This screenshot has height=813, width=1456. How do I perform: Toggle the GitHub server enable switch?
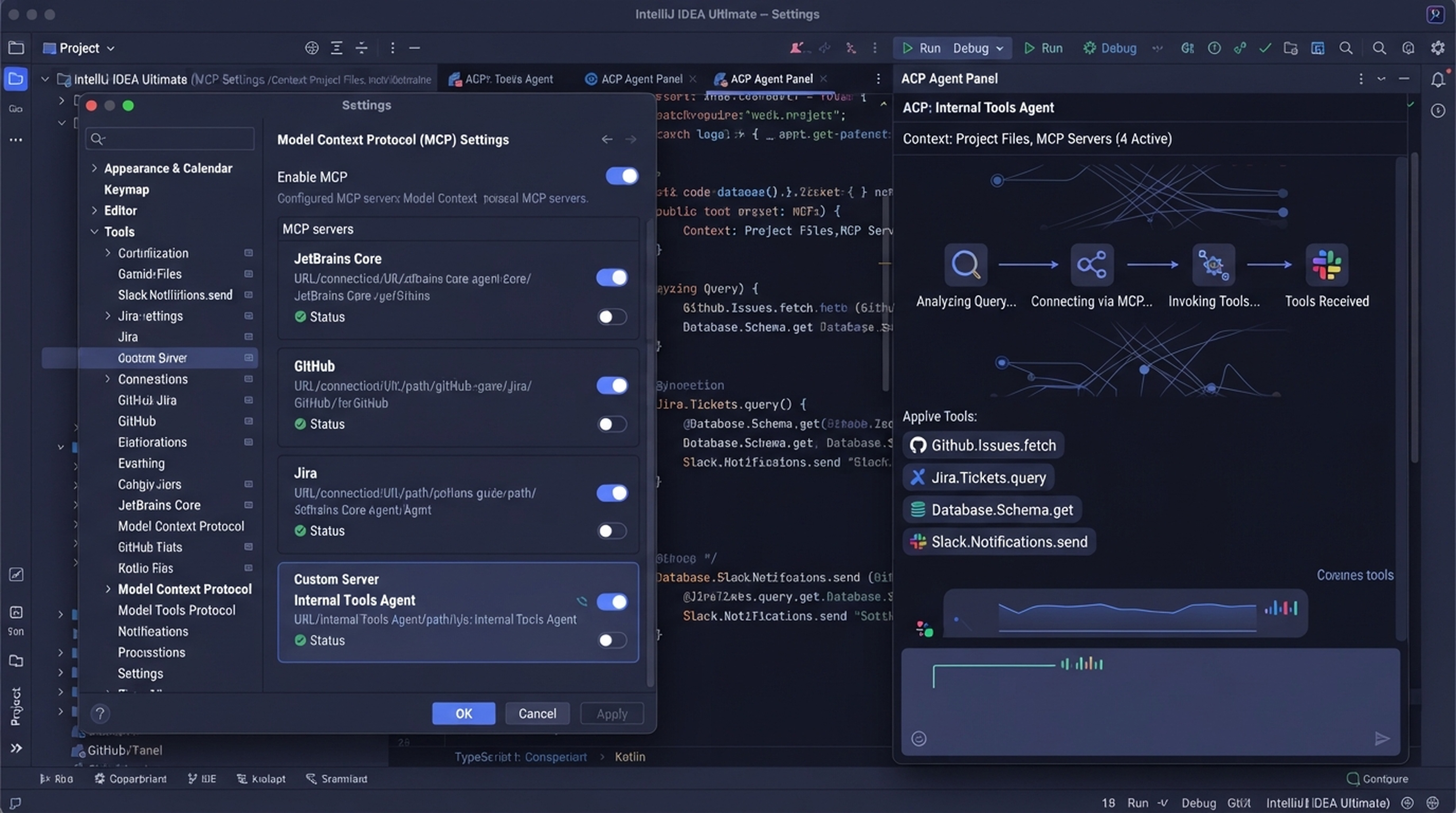612,385
